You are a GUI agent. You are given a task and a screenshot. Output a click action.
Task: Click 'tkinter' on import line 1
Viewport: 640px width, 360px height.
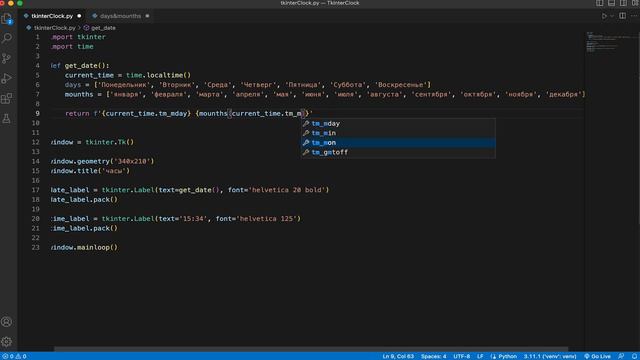pos(91,37)
